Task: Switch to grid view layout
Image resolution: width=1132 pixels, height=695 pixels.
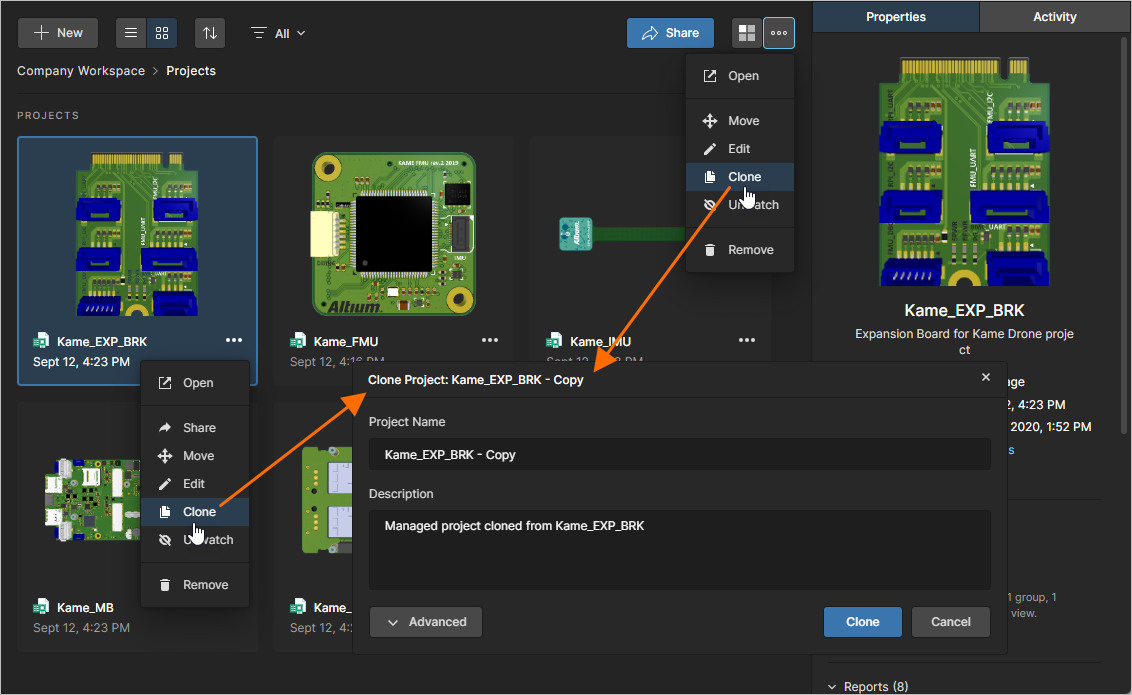Action: point(161,33)
